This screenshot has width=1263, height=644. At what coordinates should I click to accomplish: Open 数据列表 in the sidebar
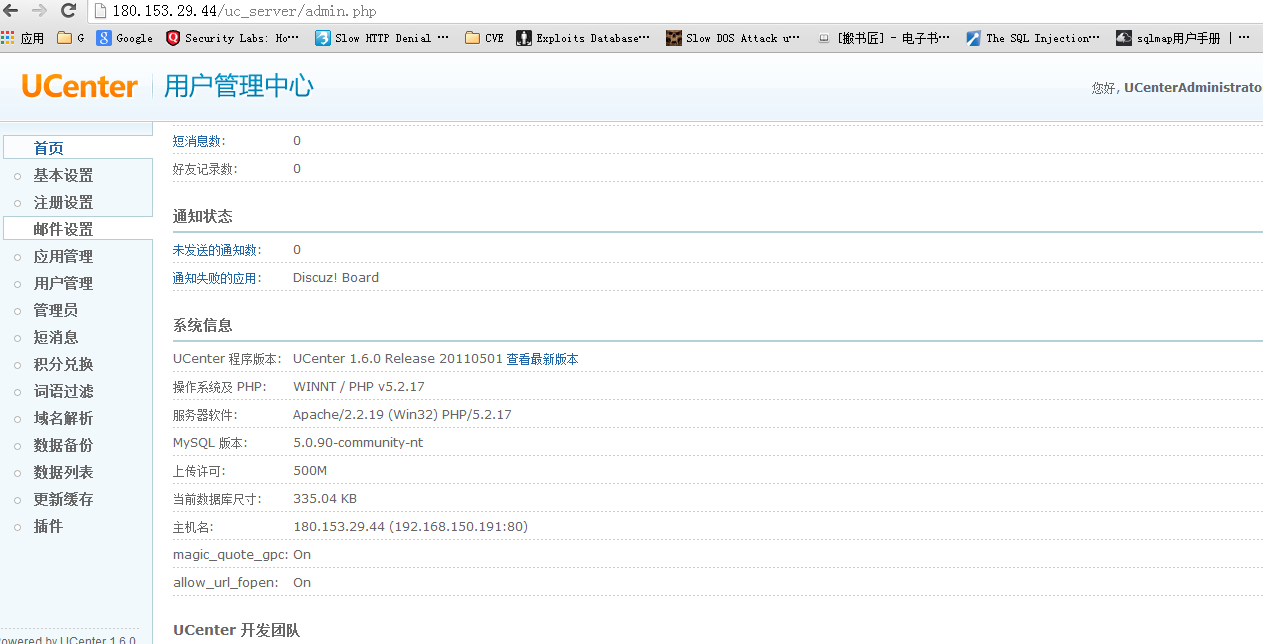click(x=63, y=472)
